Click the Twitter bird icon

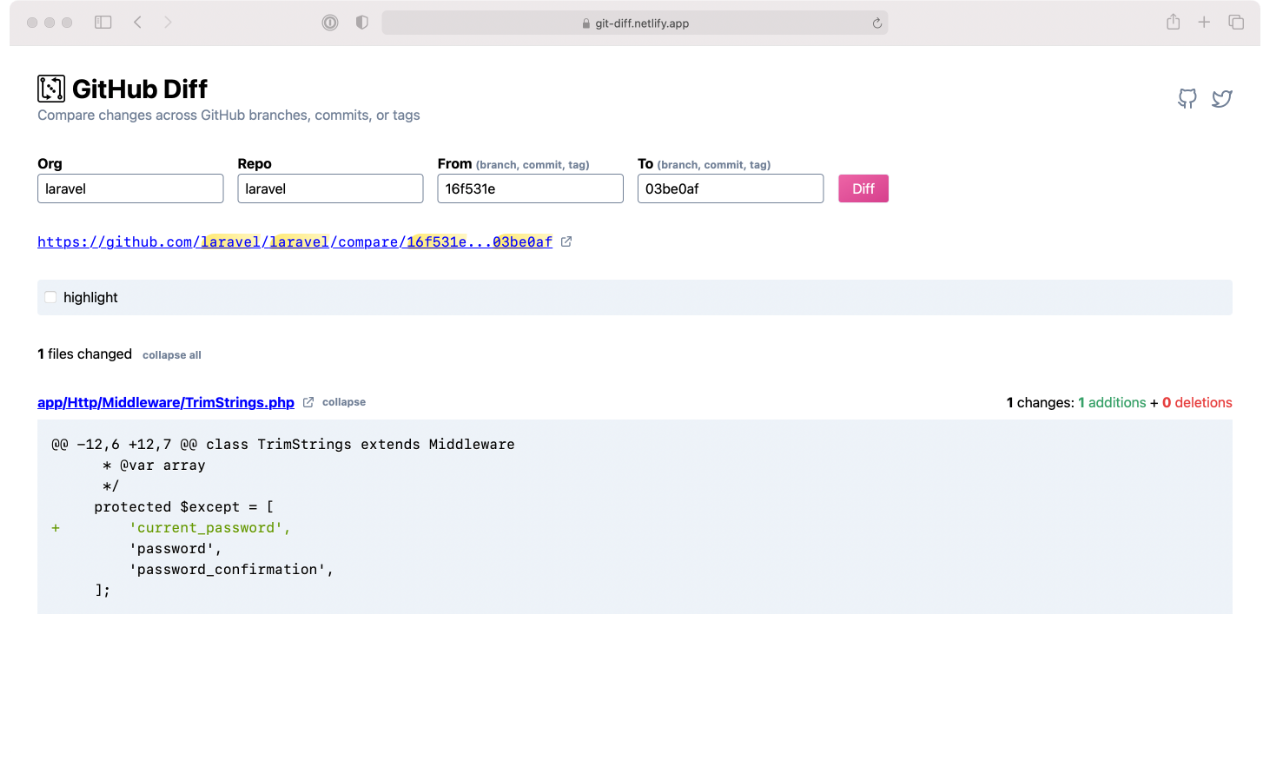1222,98
